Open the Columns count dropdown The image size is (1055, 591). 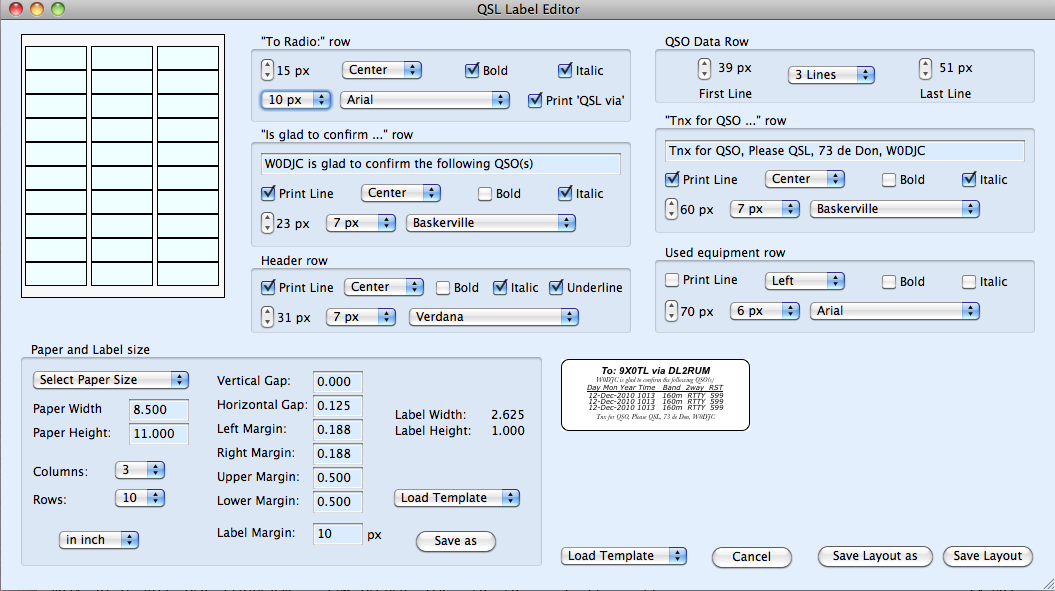(142, 470)
